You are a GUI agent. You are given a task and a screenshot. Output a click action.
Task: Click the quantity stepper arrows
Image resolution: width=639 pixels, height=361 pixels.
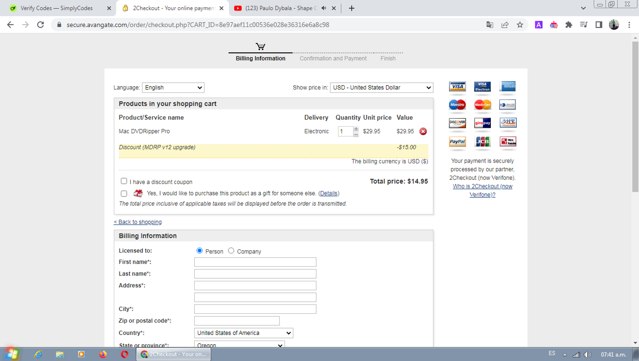[356, 131]
